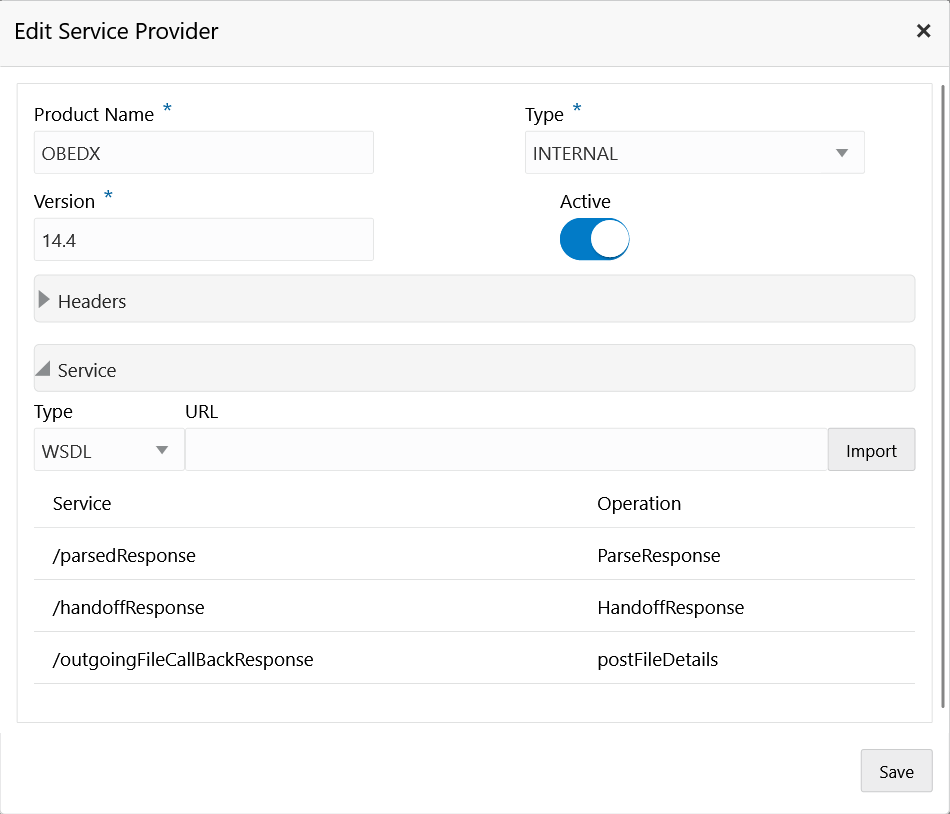Close the Edit Service Provider dialog
Image resolution: width=950 pixels, height=814 pixels.
click(923, 31)
